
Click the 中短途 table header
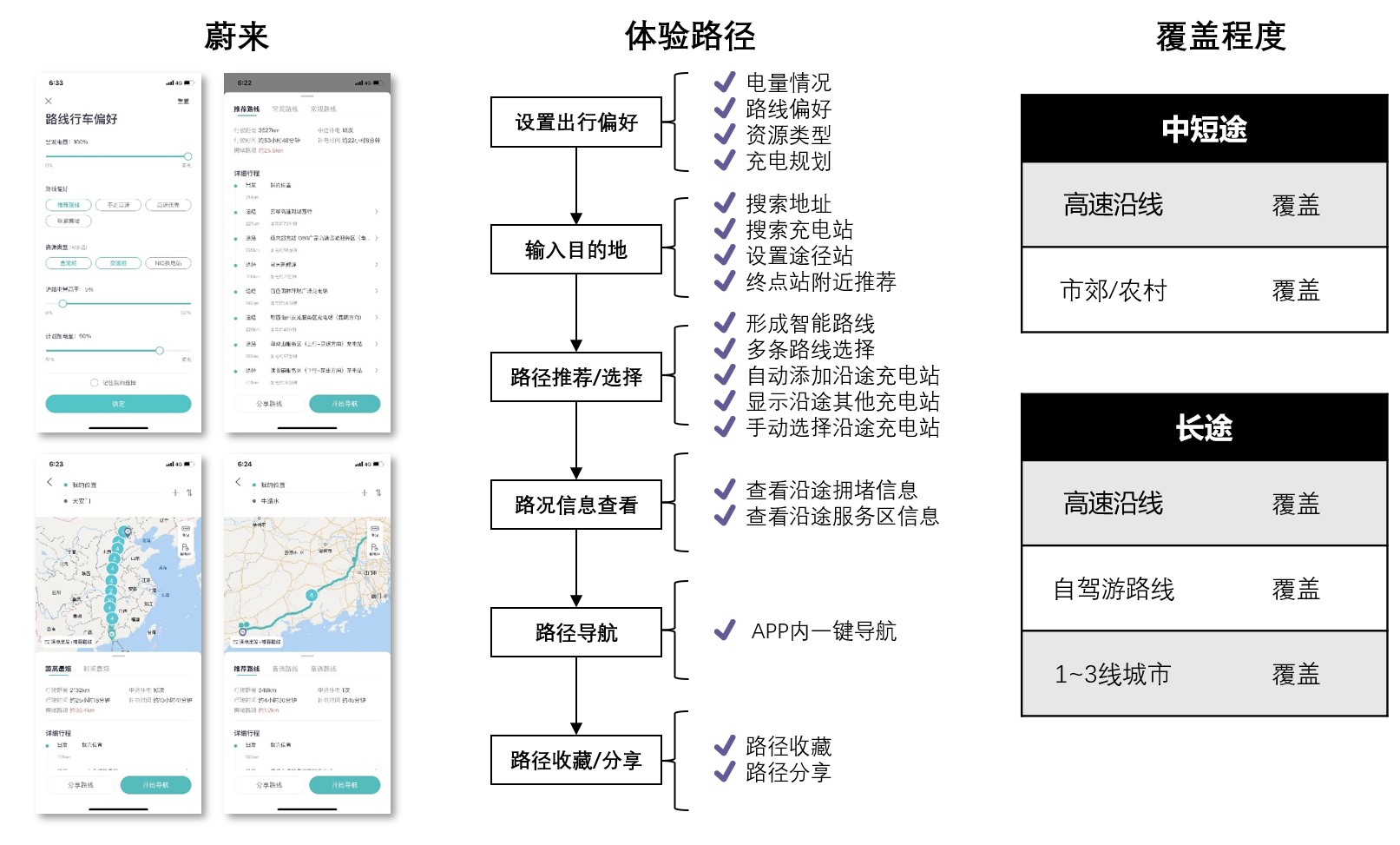1204,129
